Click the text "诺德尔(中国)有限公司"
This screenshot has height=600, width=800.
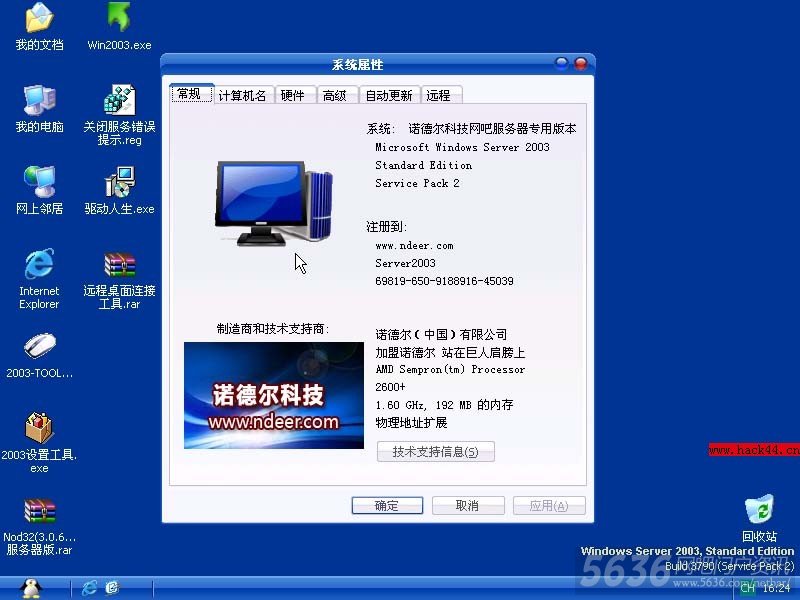pos(441,335)
